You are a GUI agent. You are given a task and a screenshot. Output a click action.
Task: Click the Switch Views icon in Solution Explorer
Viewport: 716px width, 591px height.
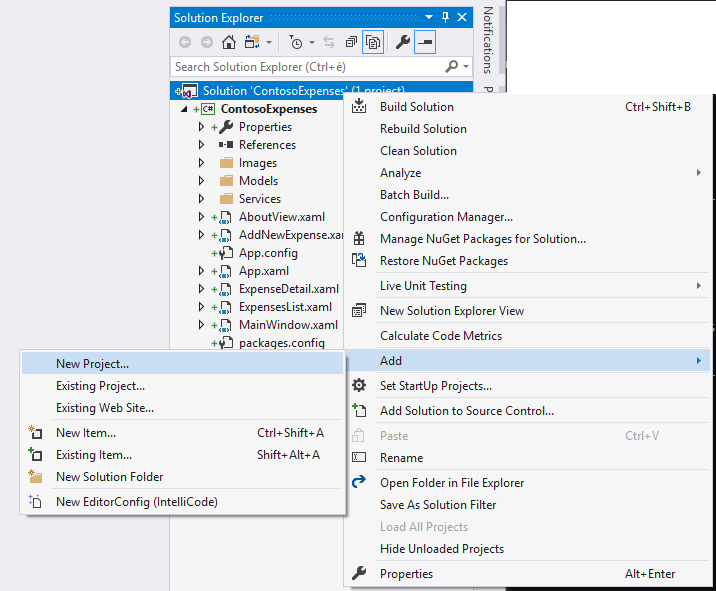tap(252, 42)
